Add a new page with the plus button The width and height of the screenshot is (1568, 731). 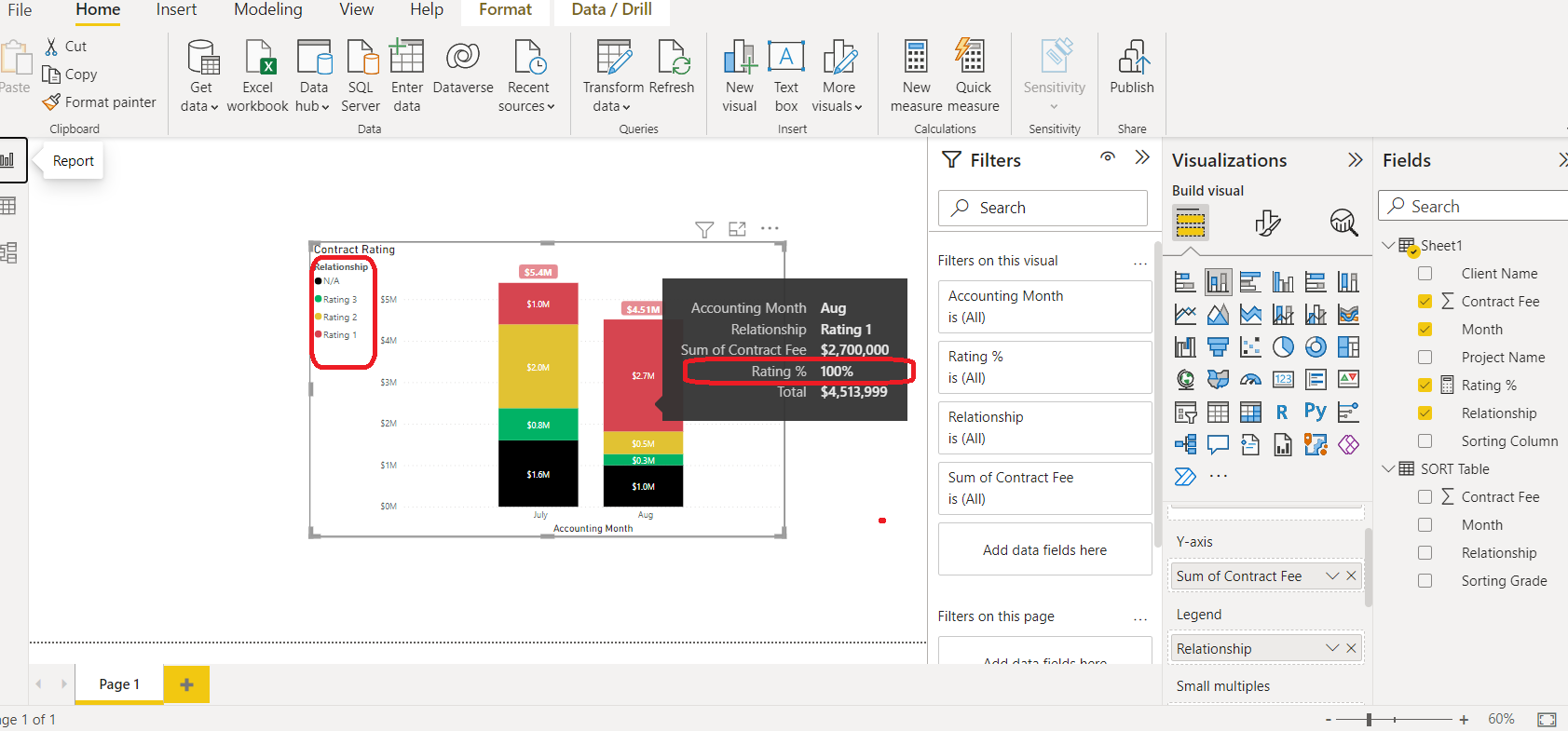click(x=186, y=684)
